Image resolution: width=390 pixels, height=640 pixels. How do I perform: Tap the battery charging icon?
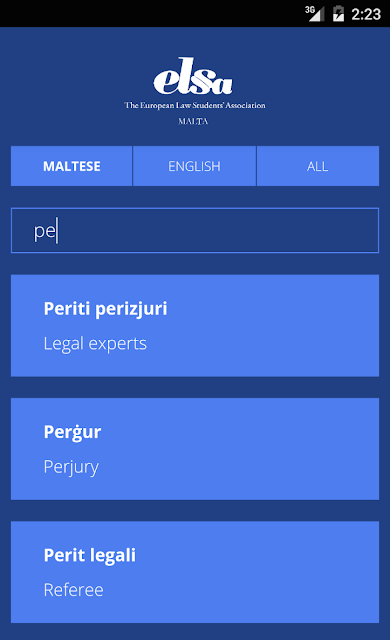(x=338, y=13)
